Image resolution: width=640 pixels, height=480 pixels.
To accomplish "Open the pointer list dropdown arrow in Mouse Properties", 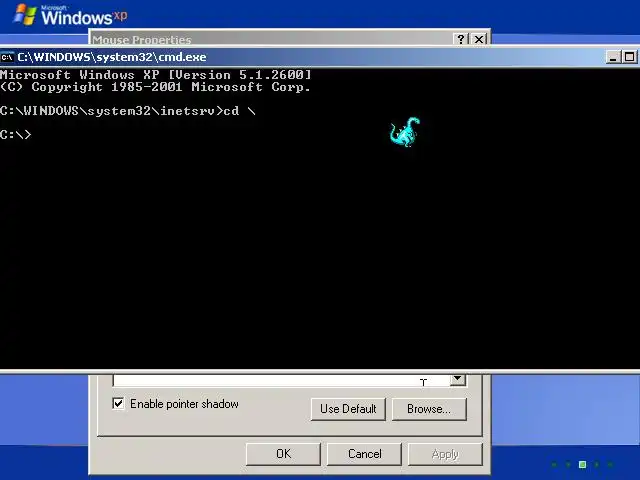I will 458,380.
